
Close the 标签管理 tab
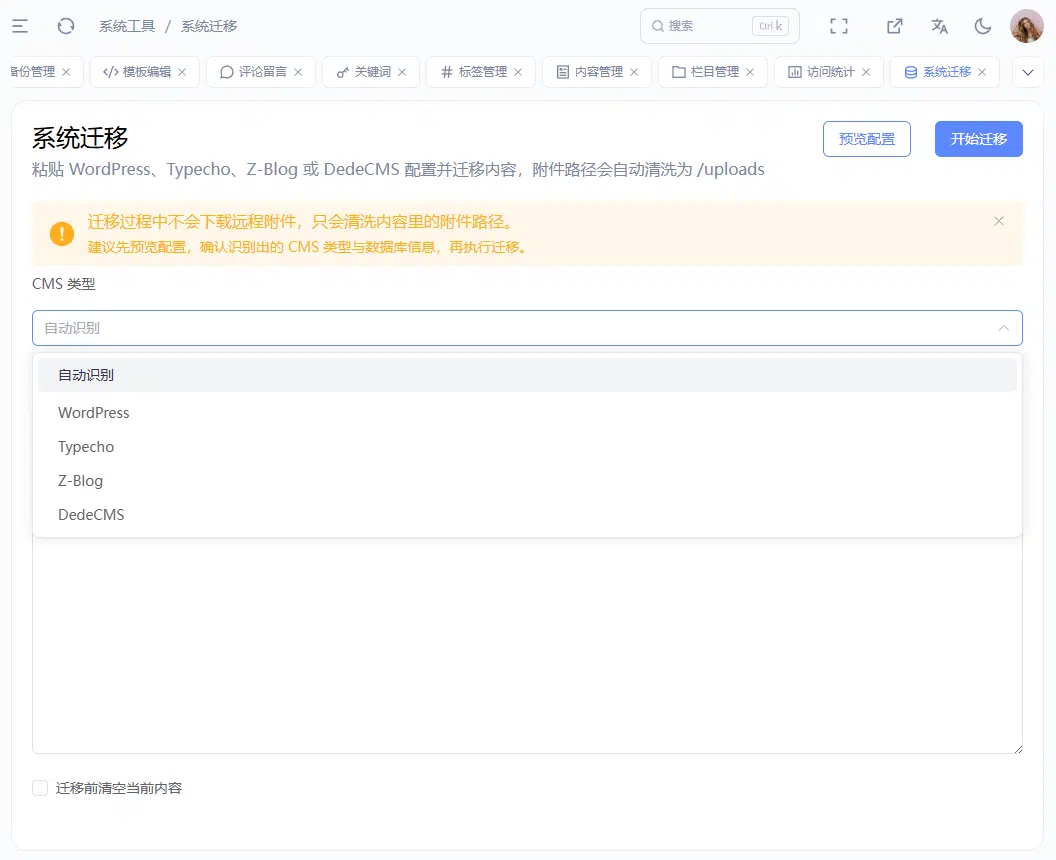tap(518, 72)
